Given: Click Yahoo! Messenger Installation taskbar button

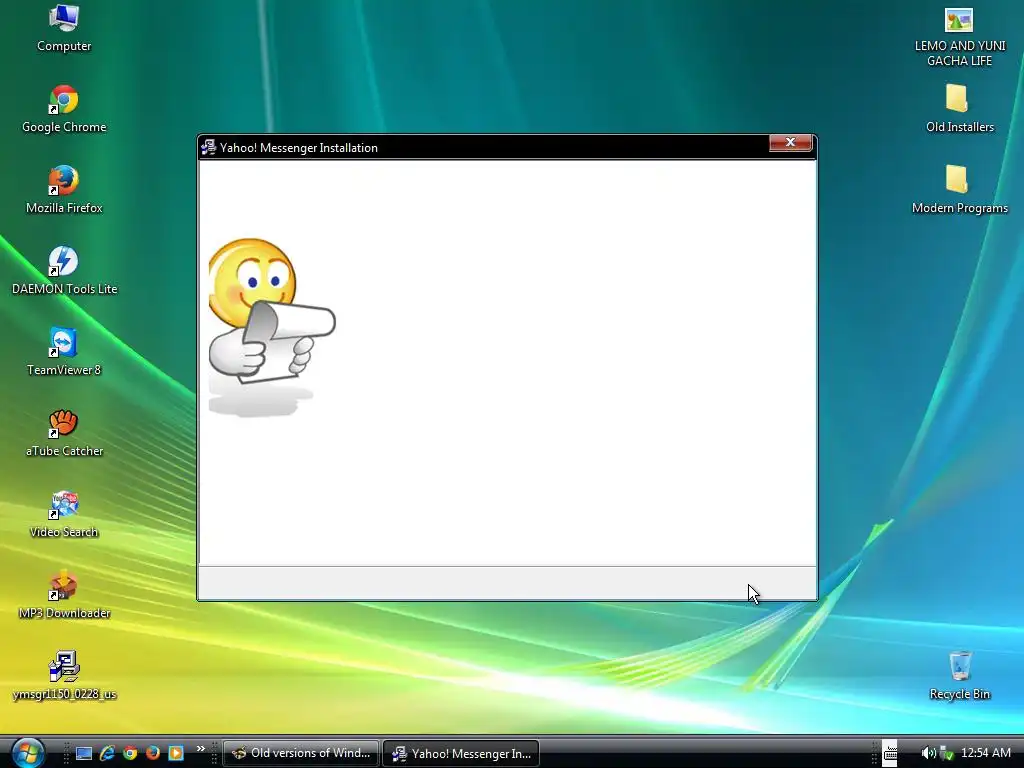Looking at the screenshot, I should [461, 753].
